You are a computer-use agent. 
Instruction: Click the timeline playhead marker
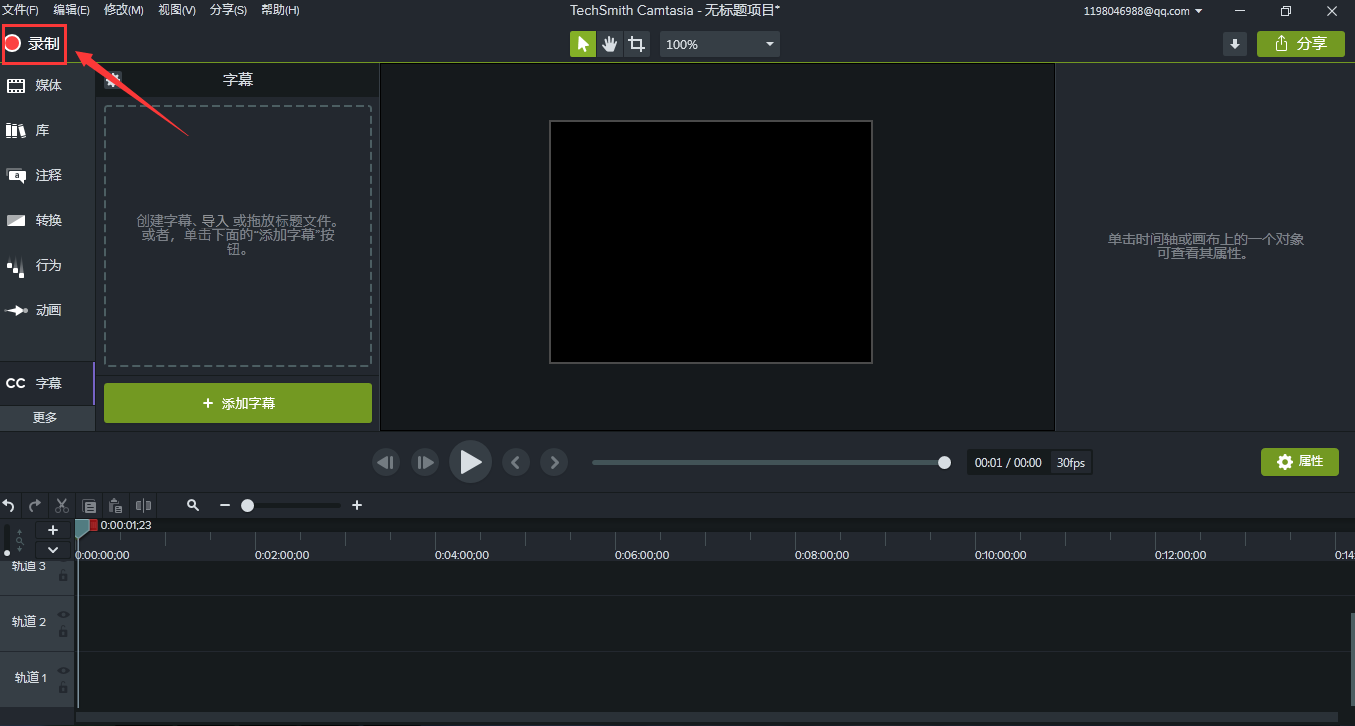pos(83,528)
